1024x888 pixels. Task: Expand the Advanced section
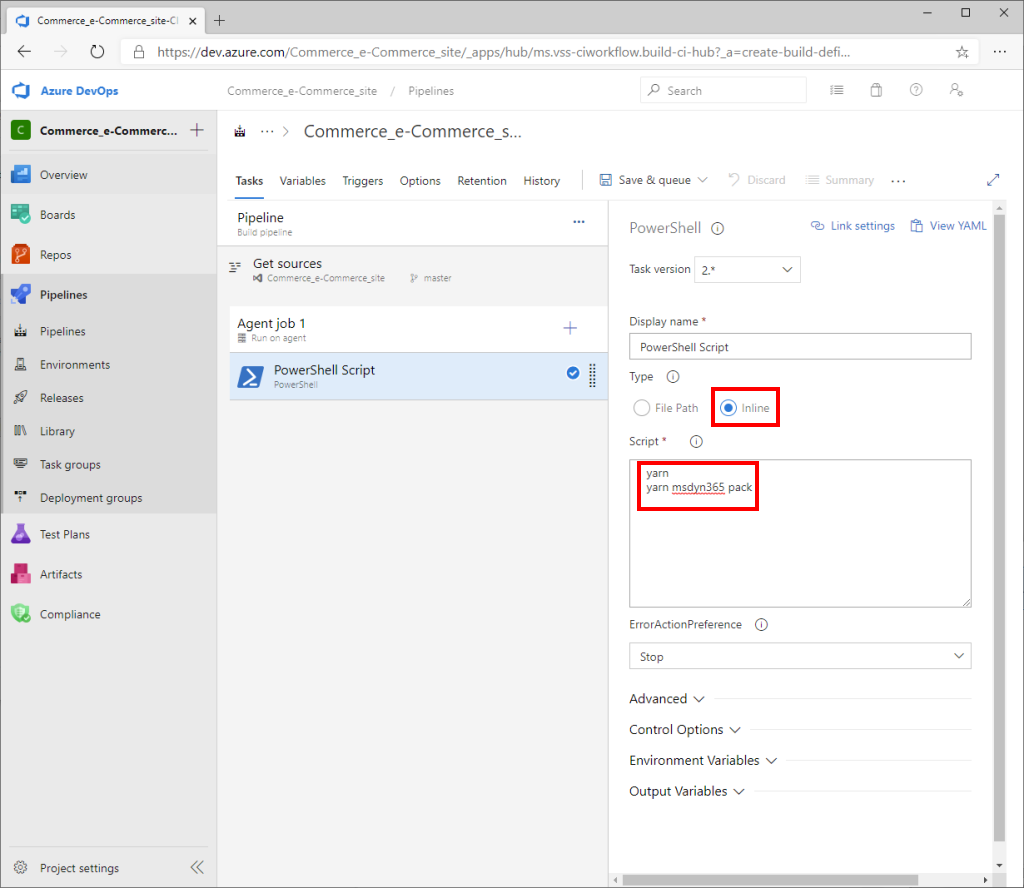click(666, 698)
